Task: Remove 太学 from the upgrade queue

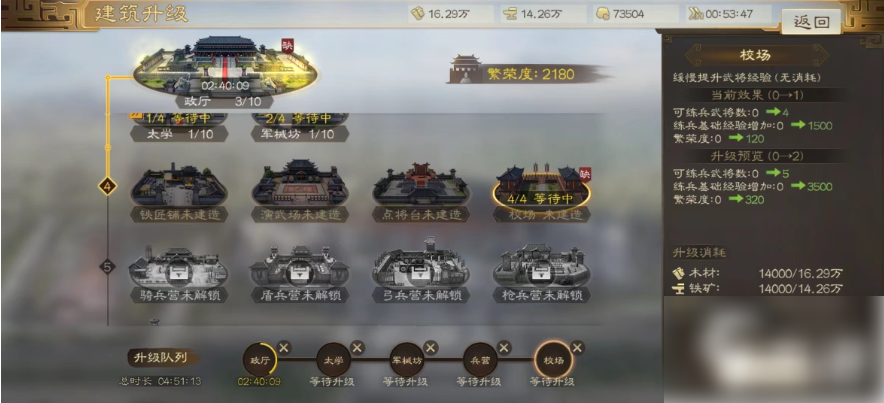Action: pyautogui.click(x=357, y=348)
